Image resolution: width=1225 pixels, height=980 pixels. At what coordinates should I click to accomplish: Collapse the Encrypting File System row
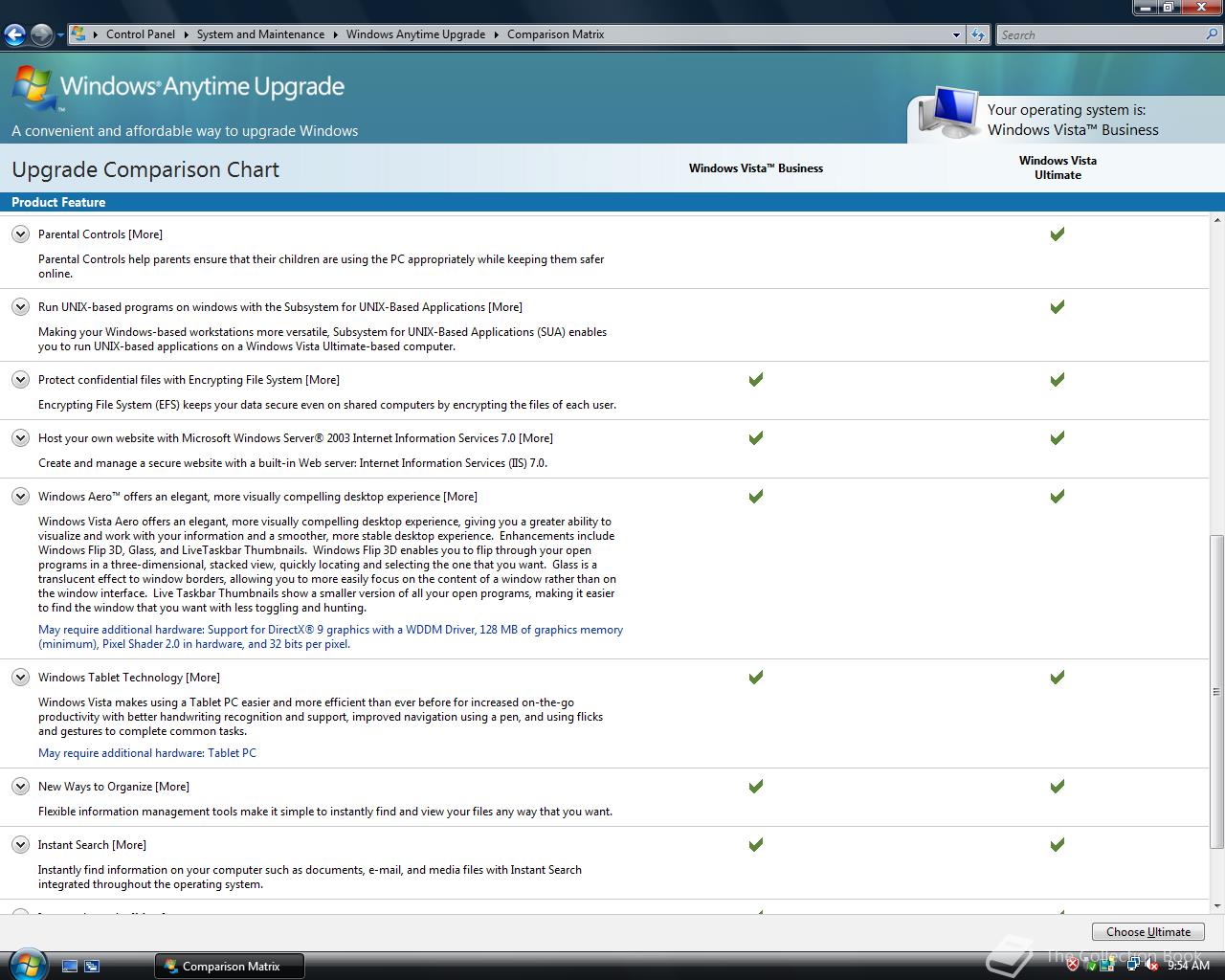tap(20, 379)
